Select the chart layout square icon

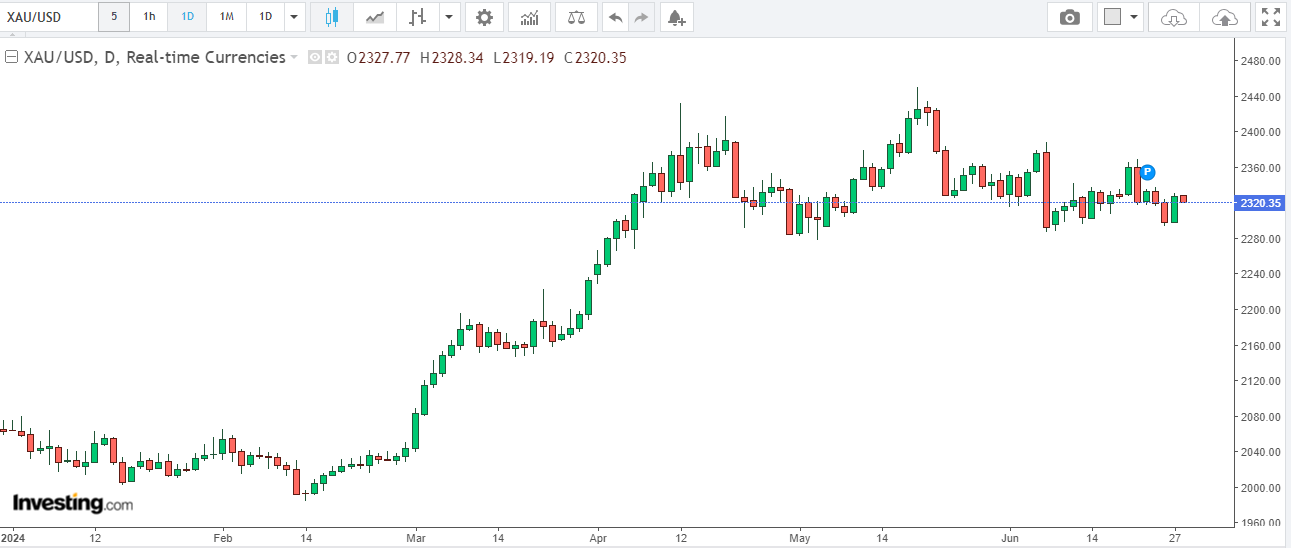[1112, 17]
